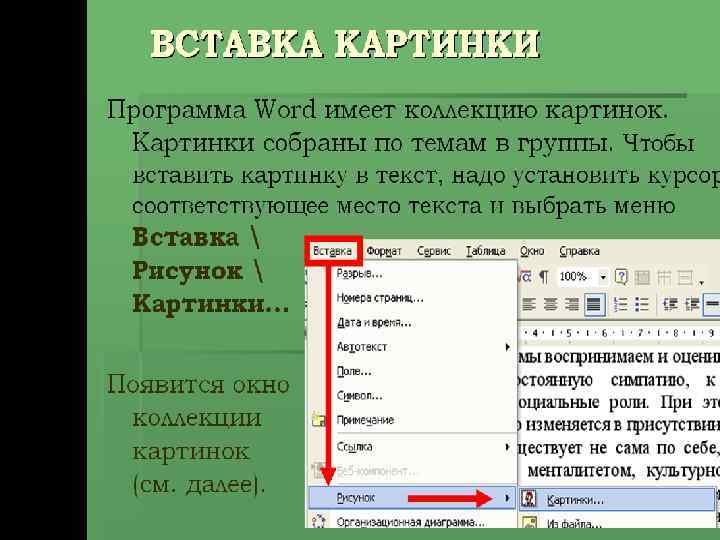Click the Из файла picture icon
The height and width of the screenshot is (540, 720).
click(529, 522)
